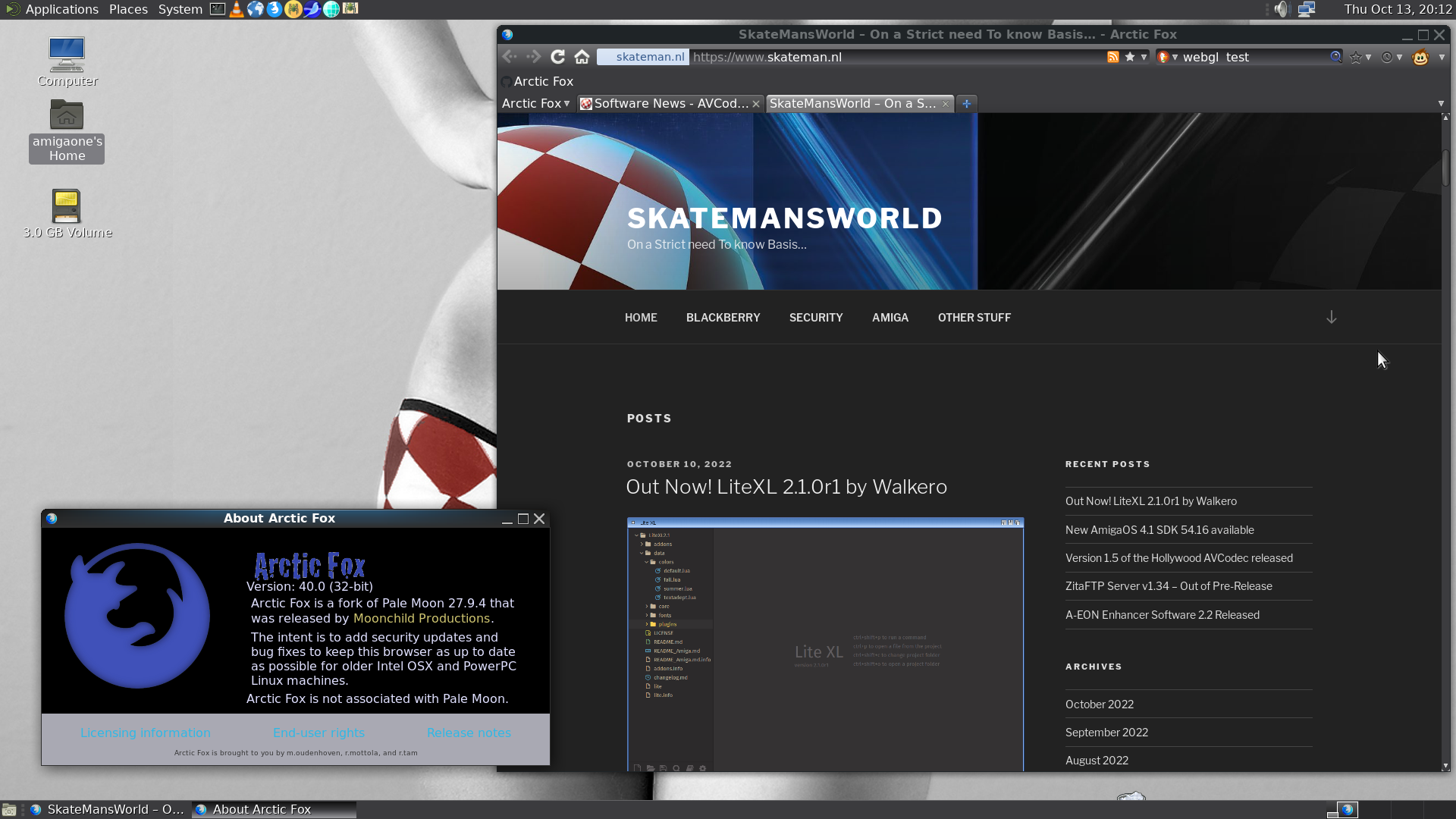Go to the browser Home page icon
This screenshot has width=1456, height=819.
pyautogui.click(x=582, y=57)
